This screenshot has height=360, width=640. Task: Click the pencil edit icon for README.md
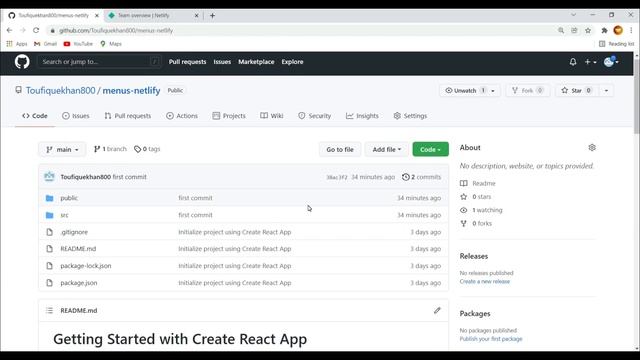(437, 310)
